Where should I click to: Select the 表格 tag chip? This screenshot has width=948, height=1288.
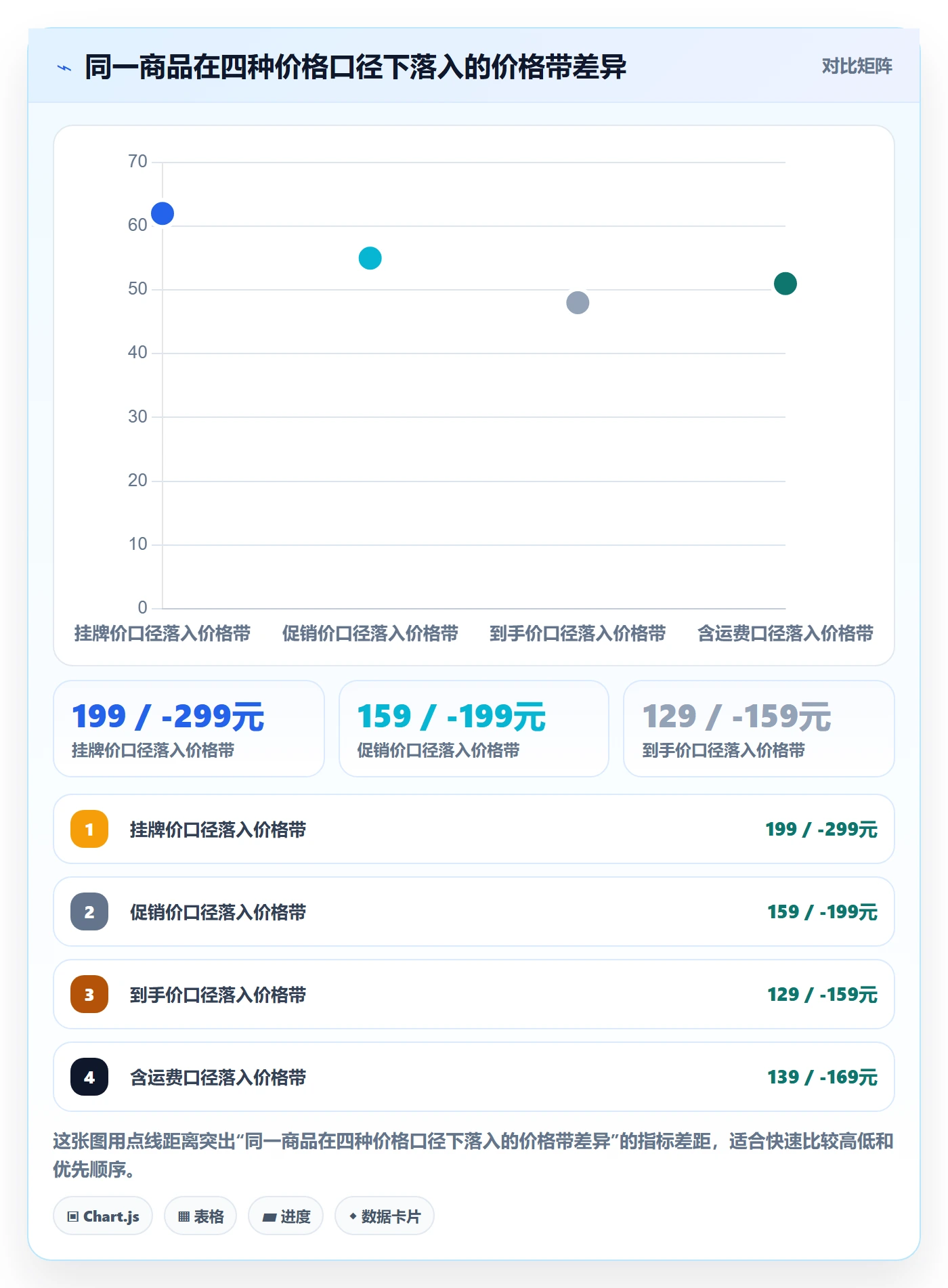(200, 1216)
